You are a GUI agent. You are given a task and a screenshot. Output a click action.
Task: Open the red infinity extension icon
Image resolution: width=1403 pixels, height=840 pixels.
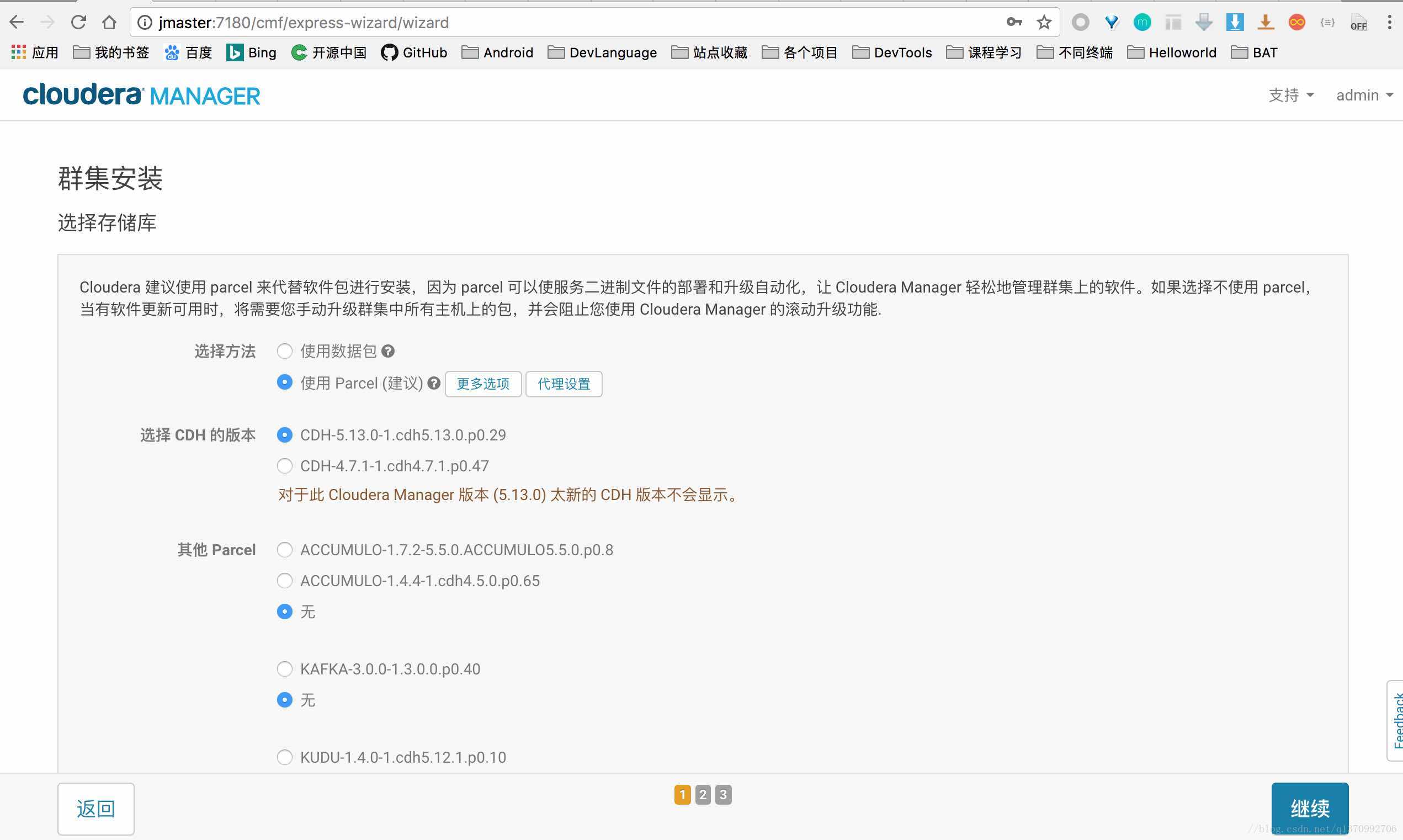[x=1296, y=23]
